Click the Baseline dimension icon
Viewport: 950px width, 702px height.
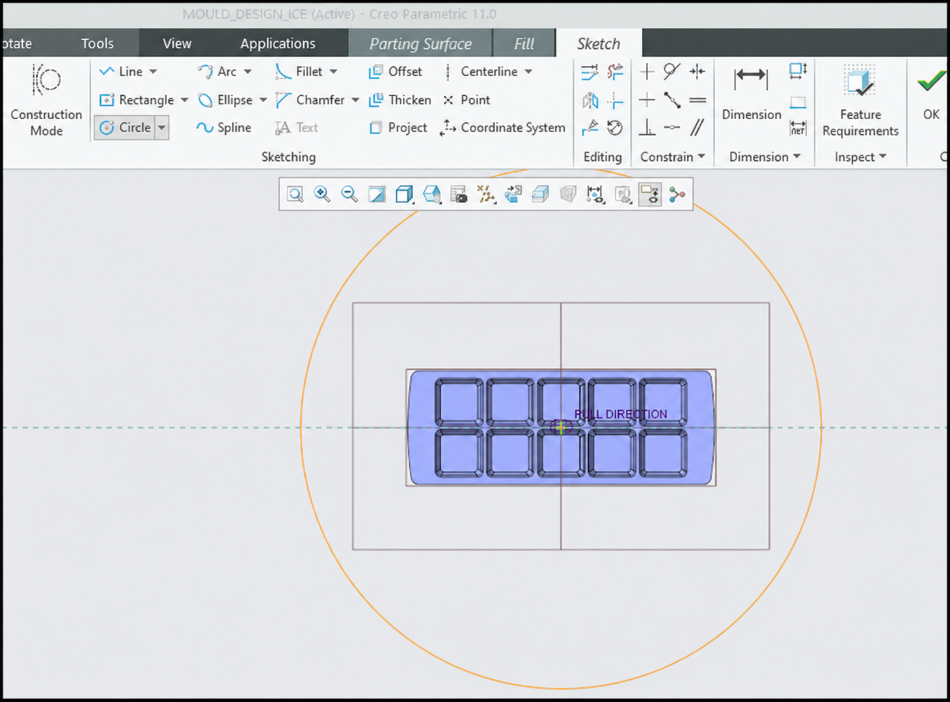[x=798, y=101]
